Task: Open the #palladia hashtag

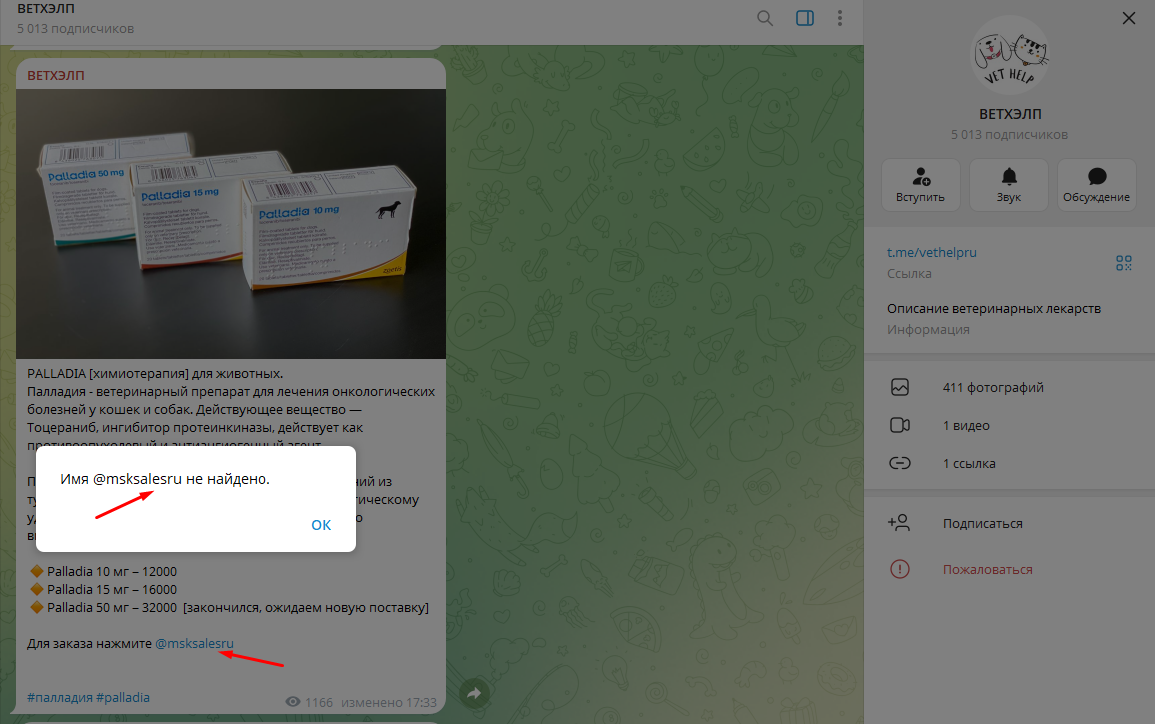Action: [x=123, y=697]
